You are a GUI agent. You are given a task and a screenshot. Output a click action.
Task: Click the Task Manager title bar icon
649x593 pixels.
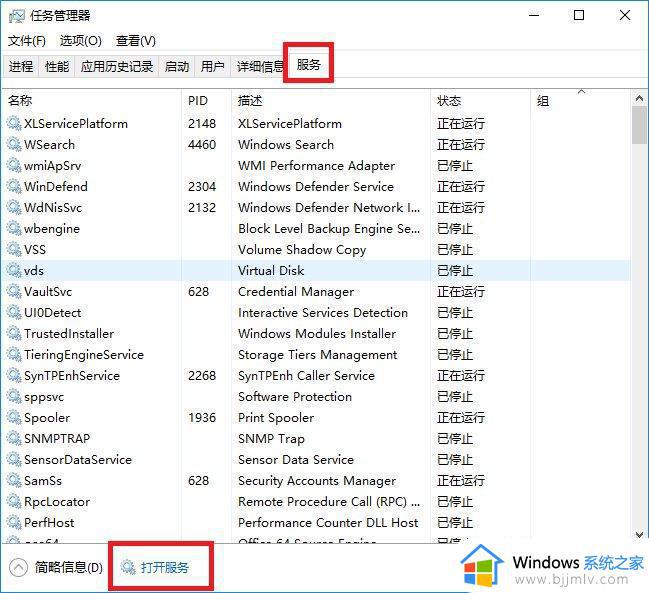click(16, 16)
